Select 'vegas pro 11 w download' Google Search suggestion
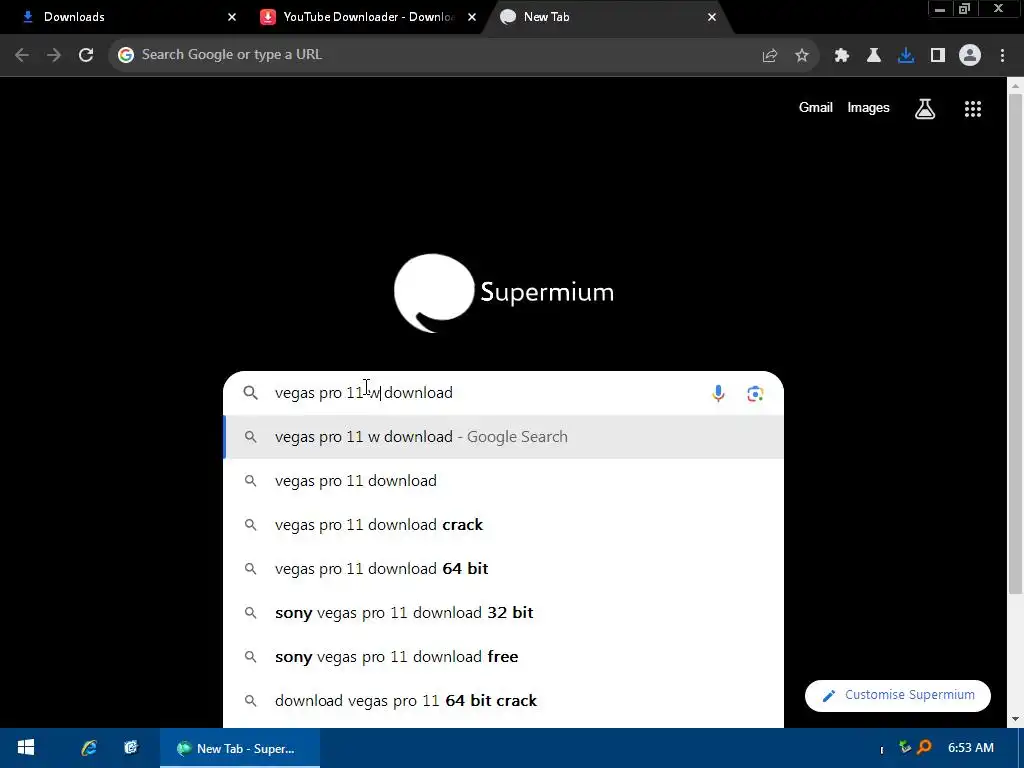Screen dimensions: 1024x768 pyautogui.click(x=504, y=437)
